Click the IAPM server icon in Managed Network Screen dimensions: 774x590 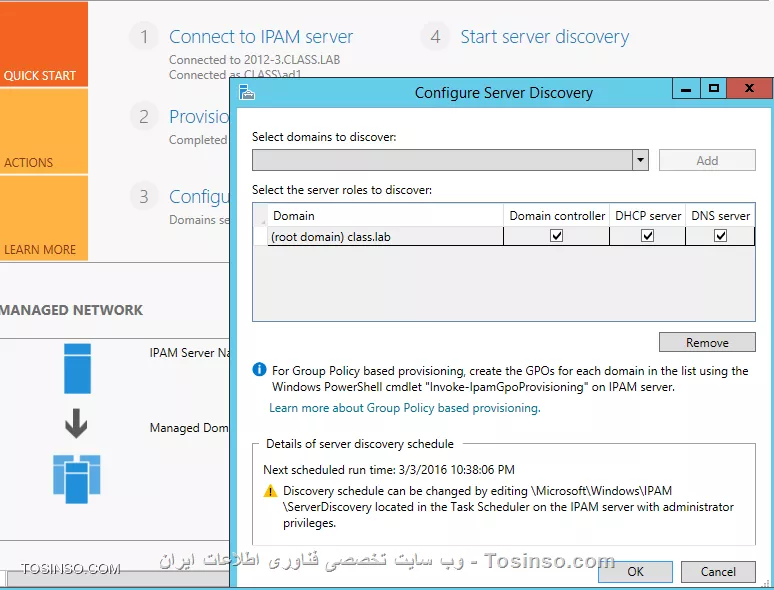click(77, 368)
